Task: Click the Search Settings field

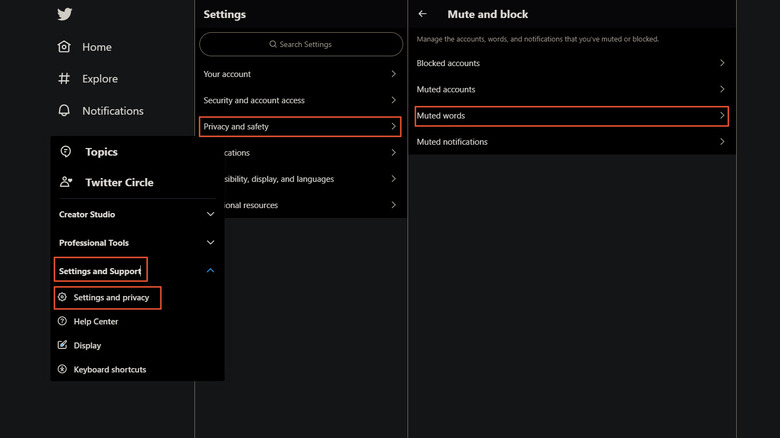Action: (x=300, y=44)
